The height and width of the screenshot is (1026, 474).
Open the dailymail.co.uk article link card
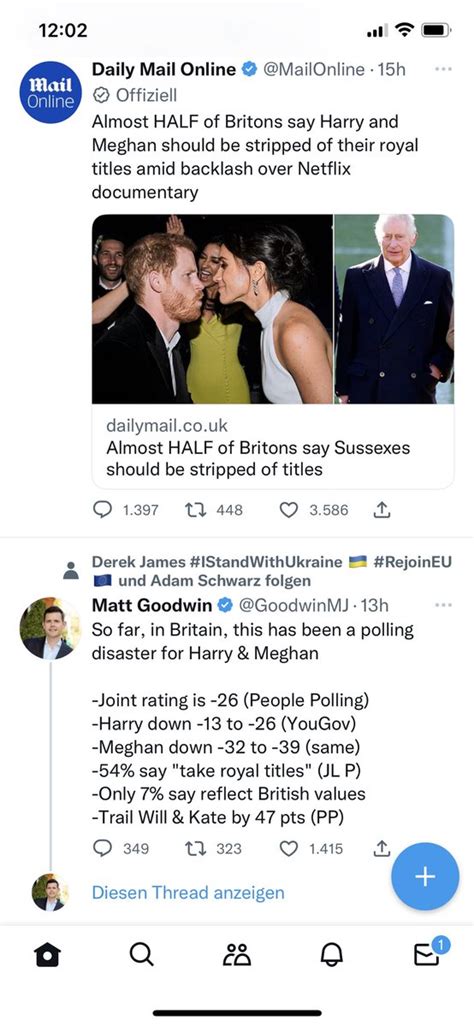[x=273, y=351]
